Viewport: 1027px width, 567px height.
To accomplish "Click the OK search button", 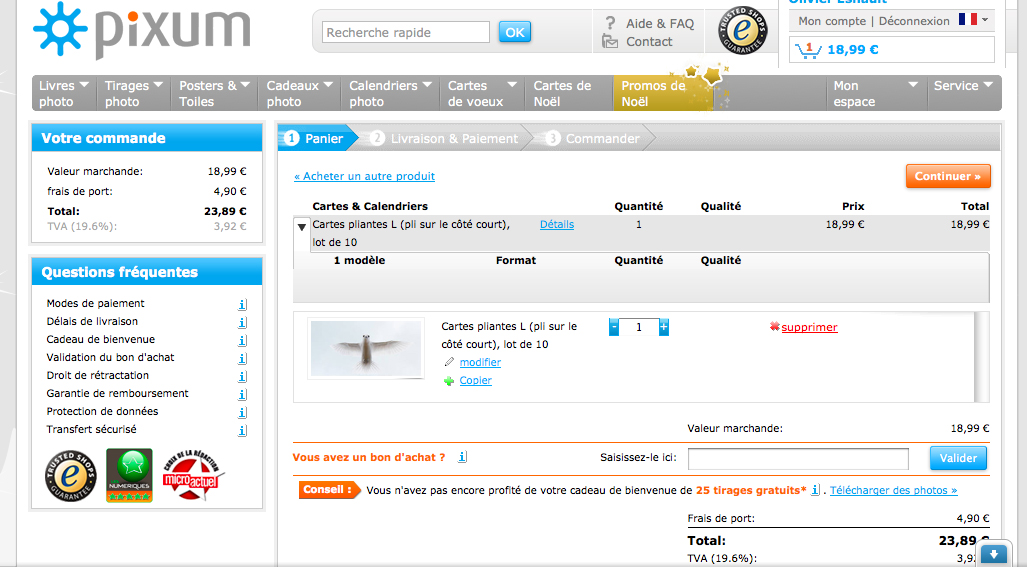I will (515, 32).
